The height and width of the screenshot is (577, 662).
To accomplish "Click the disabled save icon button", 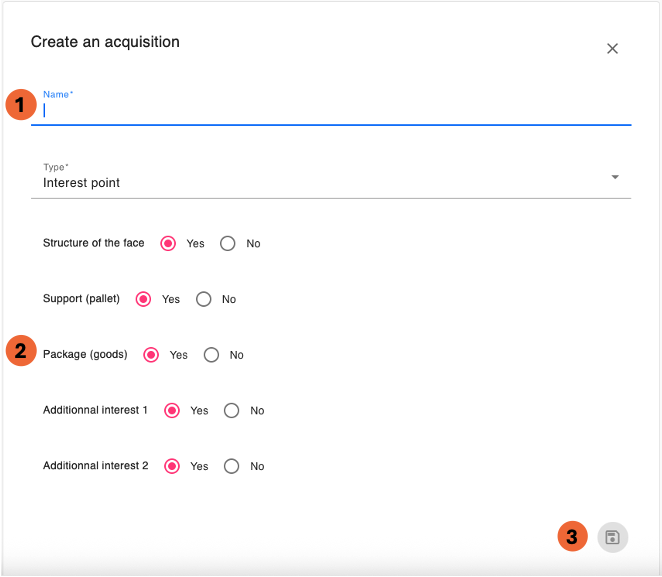I will [612, 537].
